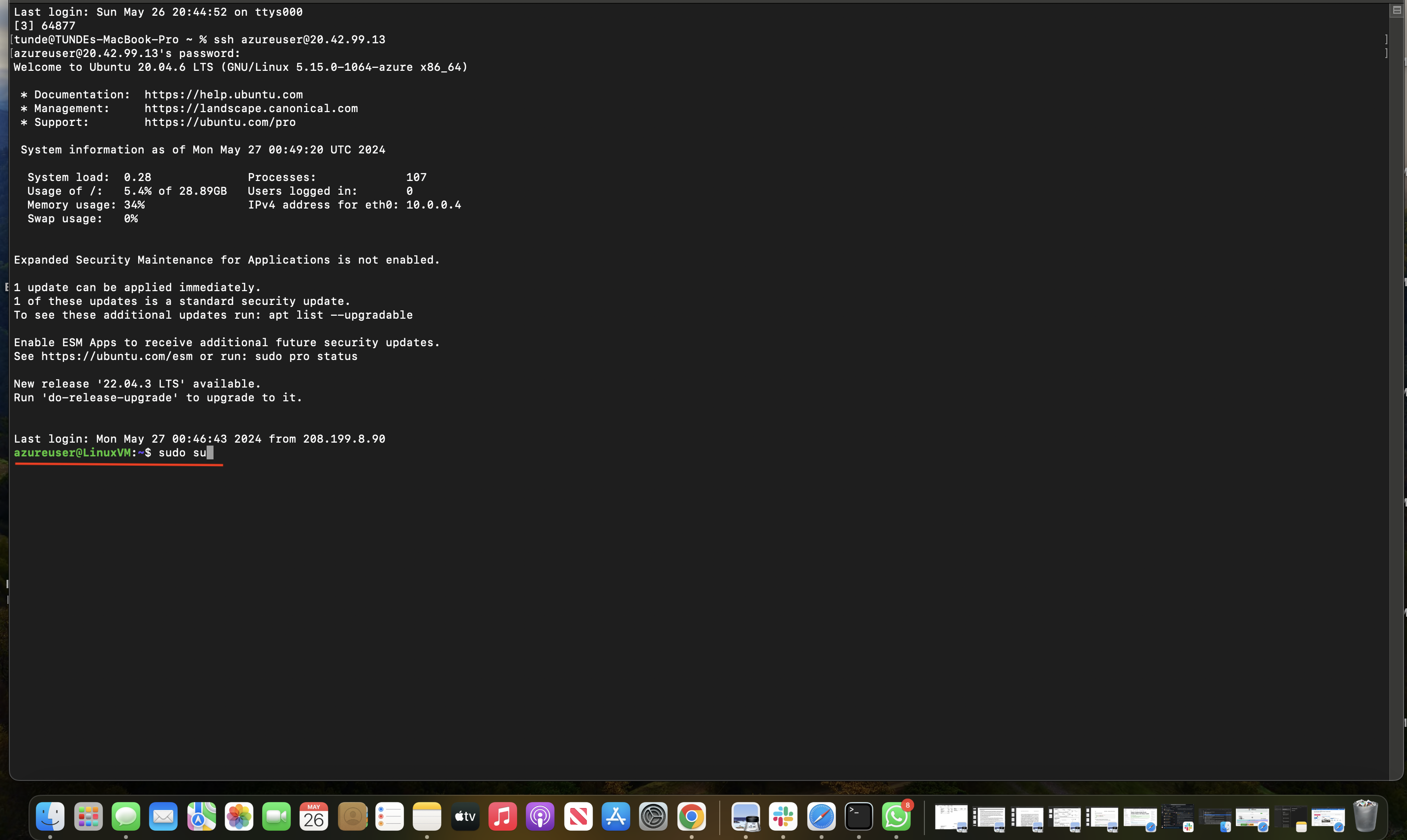The image size is (1407, 840).
Task: Open the https://ubuntu.com/pro support link
Action: (x=220, y=122)
